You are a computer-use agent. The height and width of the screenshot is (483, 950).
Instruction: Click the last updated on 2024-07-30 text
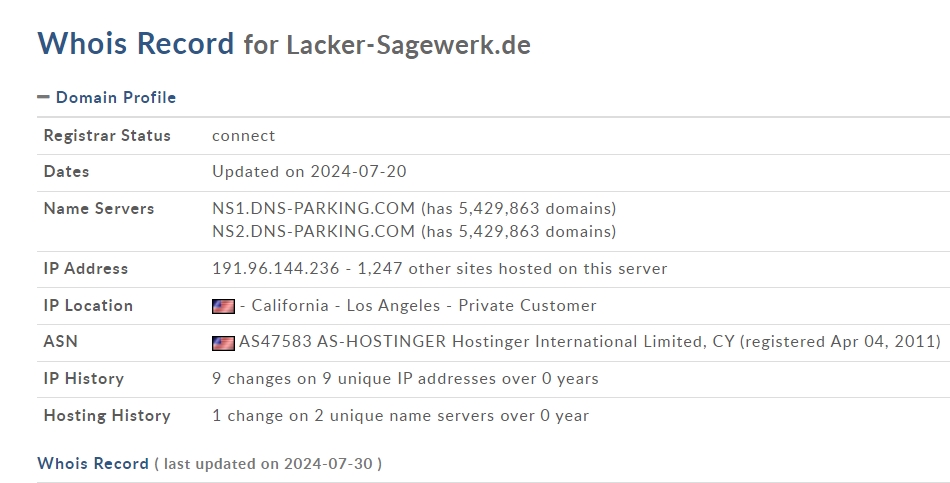tap(268, 464)
